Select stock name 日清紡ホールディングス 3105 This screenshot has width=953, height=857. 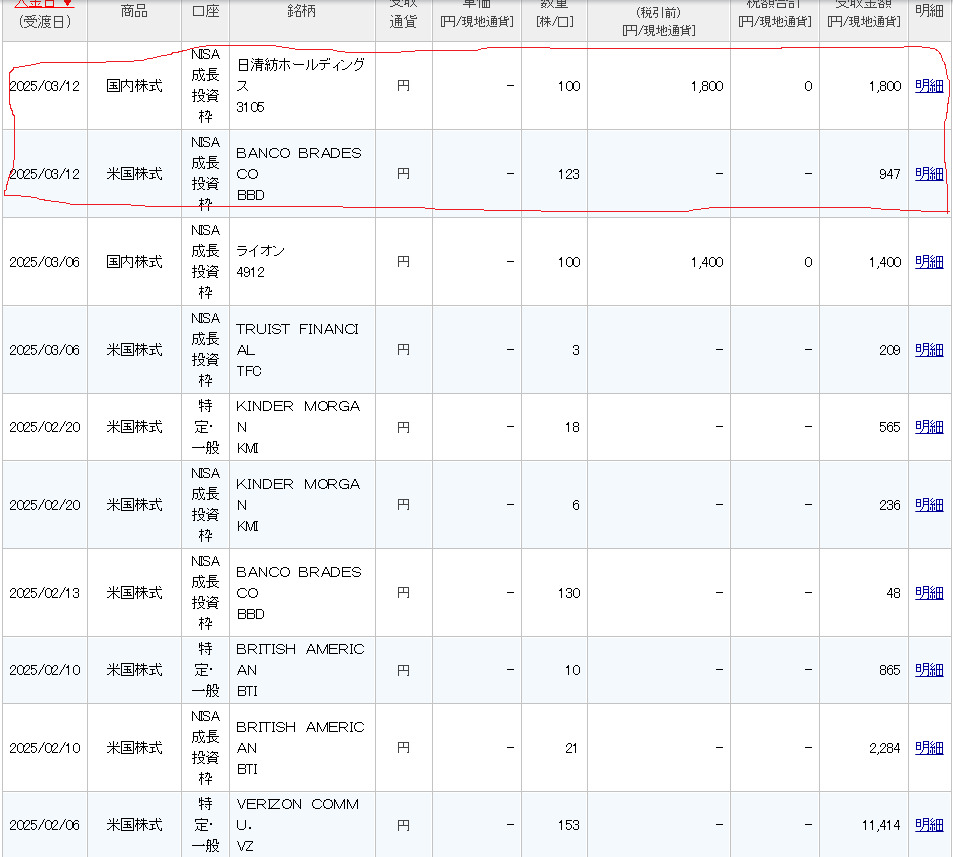click(301, 86)
